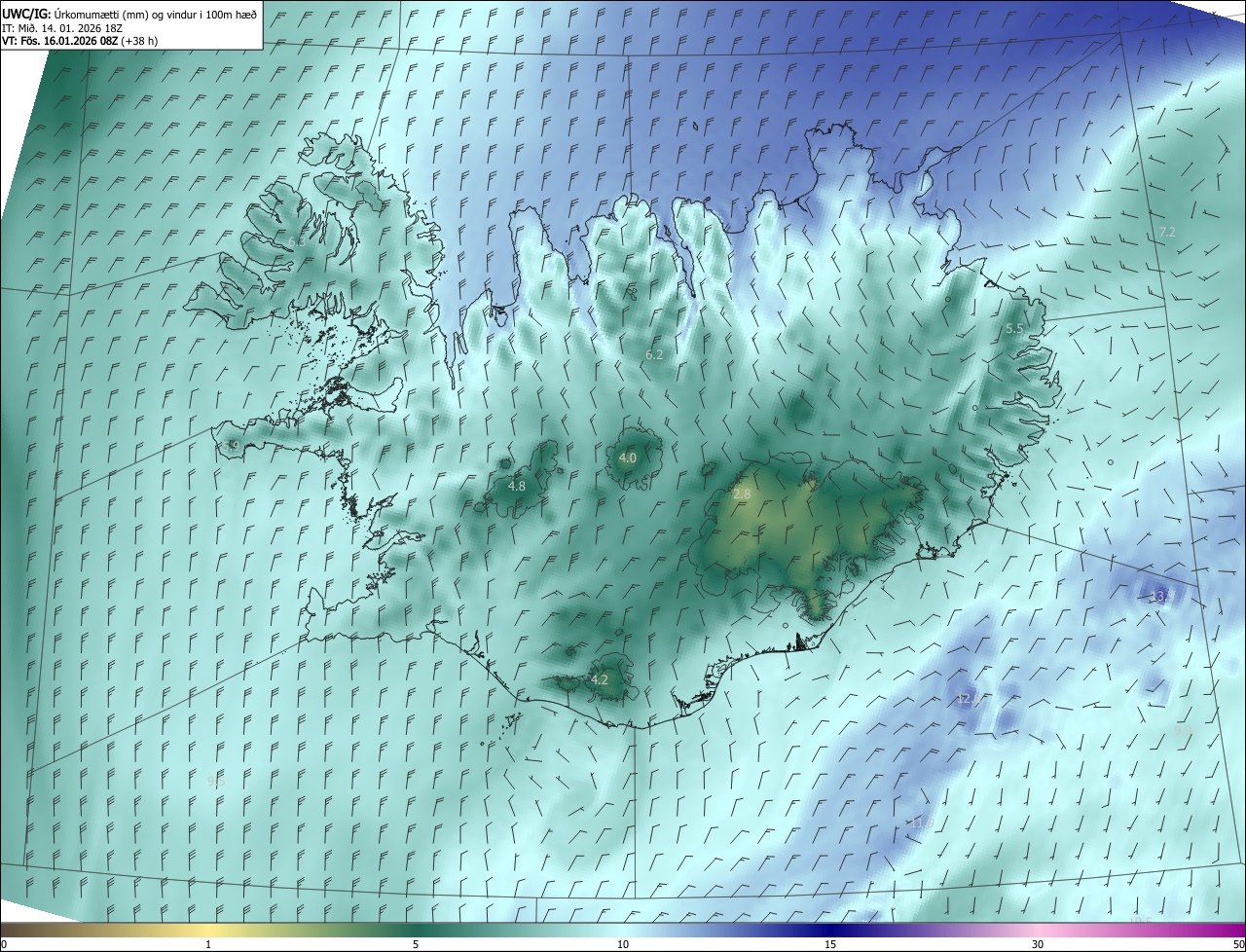This screenshot has width=1246, height=952.
Task: Click the 4.2 value on Mýrdalsjökull glacier
Action: pos(600,679)
